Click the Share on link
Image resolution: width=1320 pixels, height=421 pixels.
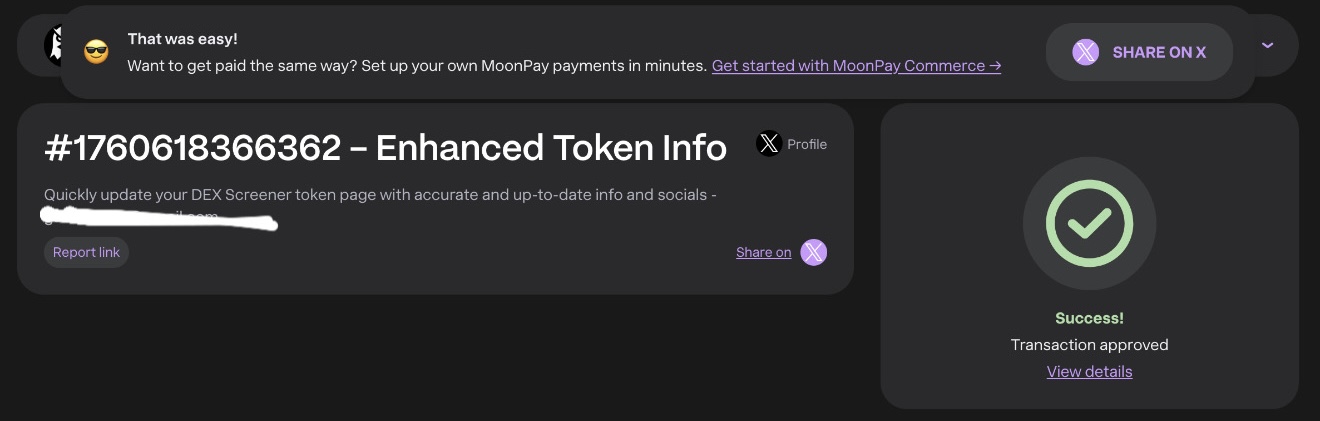tap(763, 253)
